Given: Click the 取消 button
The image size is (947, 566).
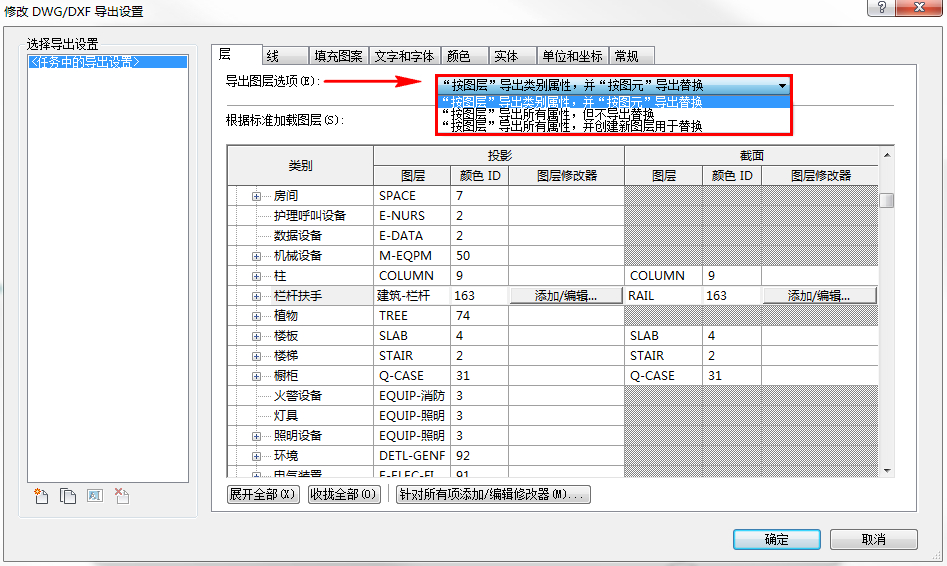Looking at the screenshot, I should (x=873, y=539).
